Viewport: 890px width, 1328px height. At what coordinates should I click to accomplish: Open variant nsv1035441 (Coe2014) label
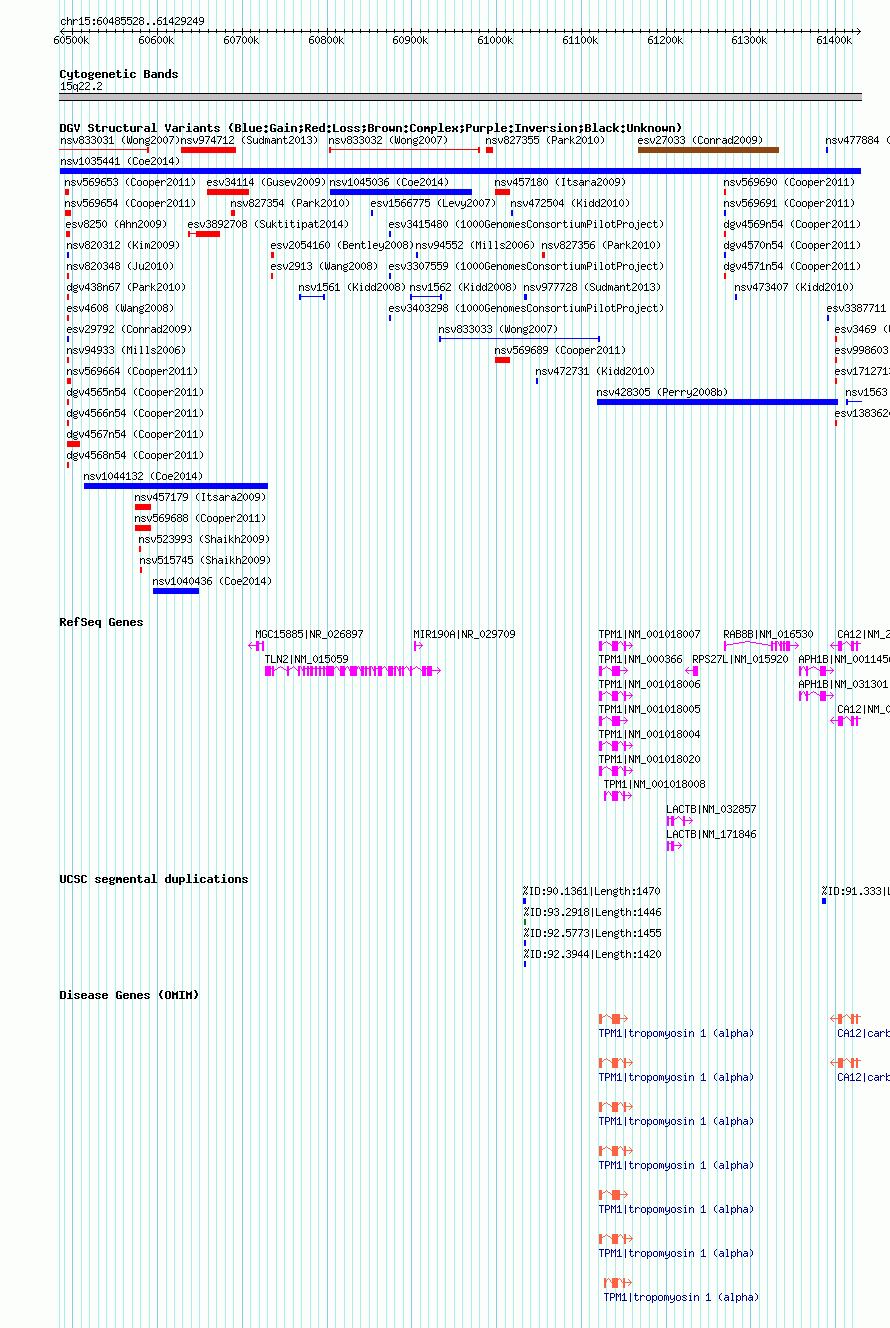[x=120, y=161]
